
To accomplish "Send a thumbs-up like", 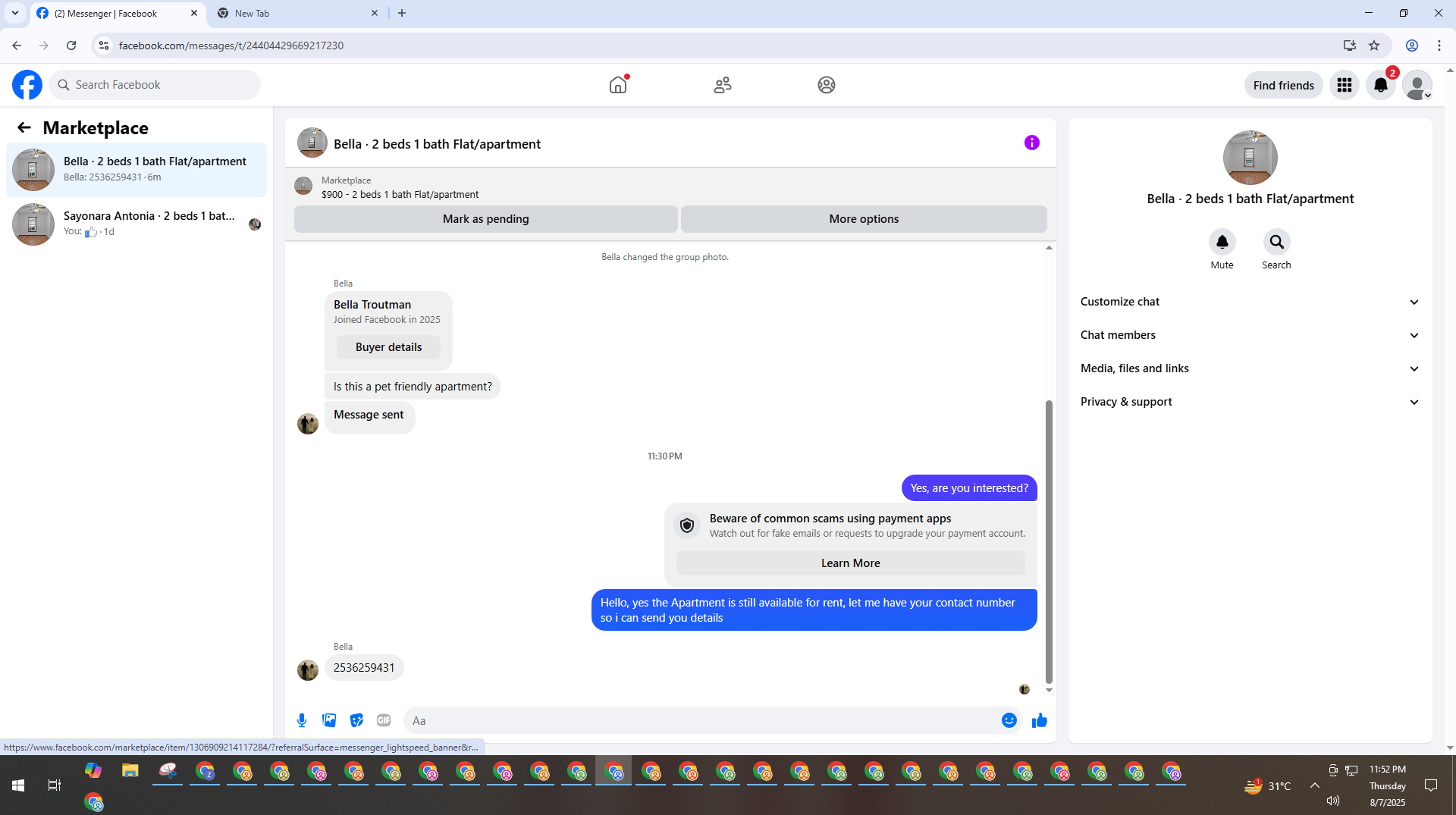I will point(1039,720).
